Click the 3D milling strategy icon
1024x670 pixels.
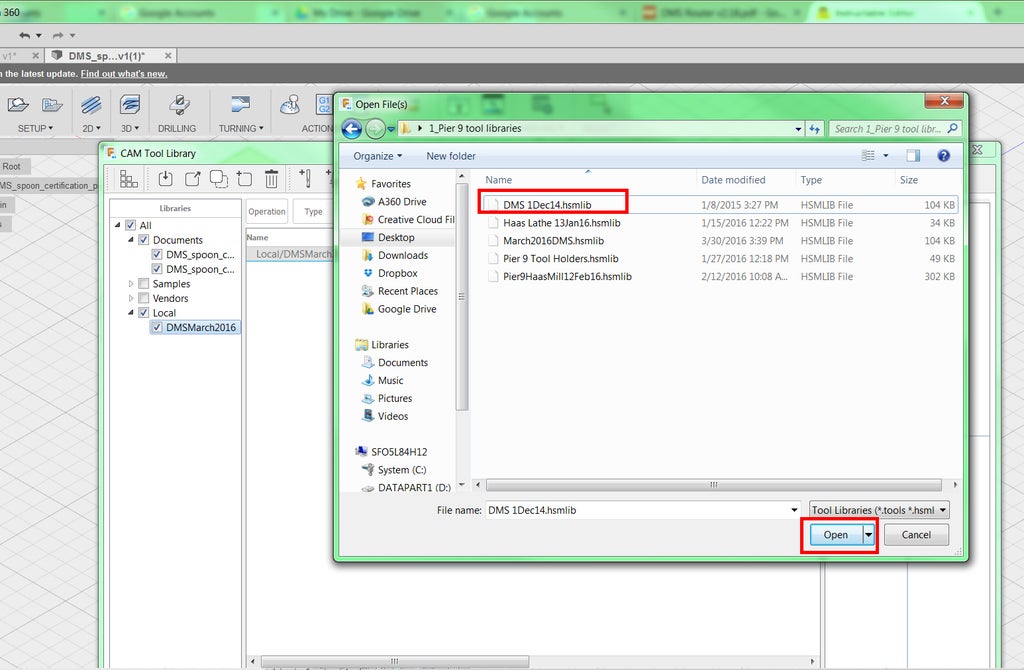(130, 104)
